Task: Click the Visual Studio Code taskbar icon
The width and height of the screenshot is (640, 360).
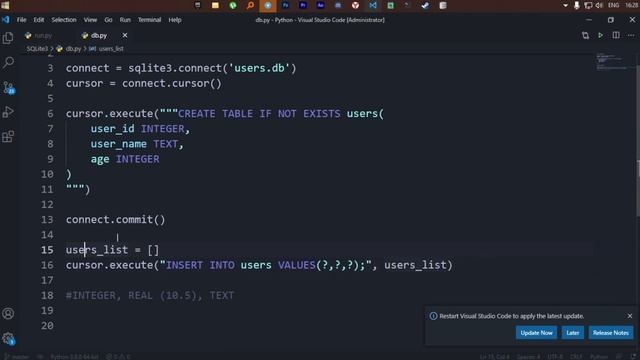Action: pyautogui.click(x=373, y=5)
